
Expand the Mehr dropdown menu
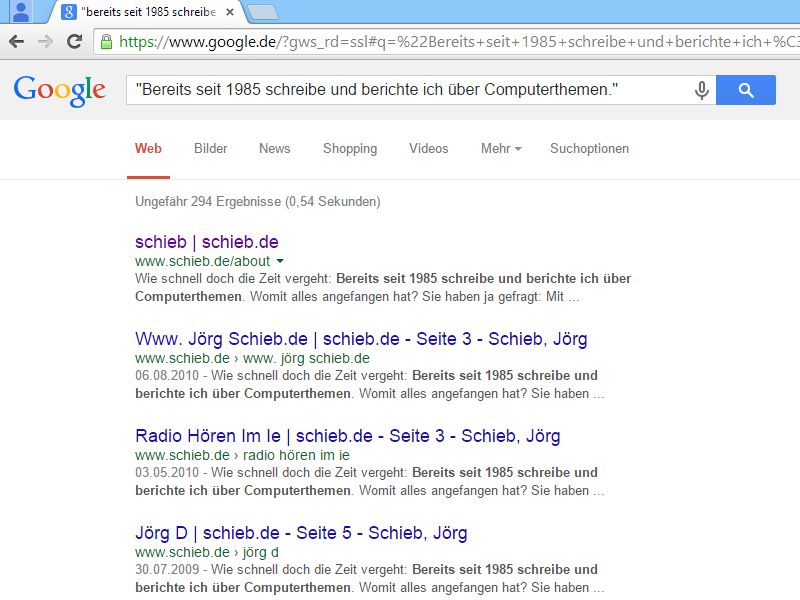tap(501, 148)
